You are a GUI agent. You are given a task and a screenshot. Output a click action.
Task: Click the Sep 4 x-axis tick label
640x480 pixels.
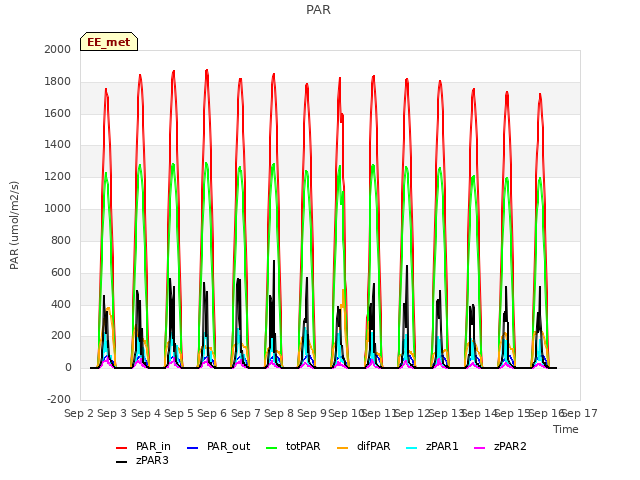(x=146, y=413)
